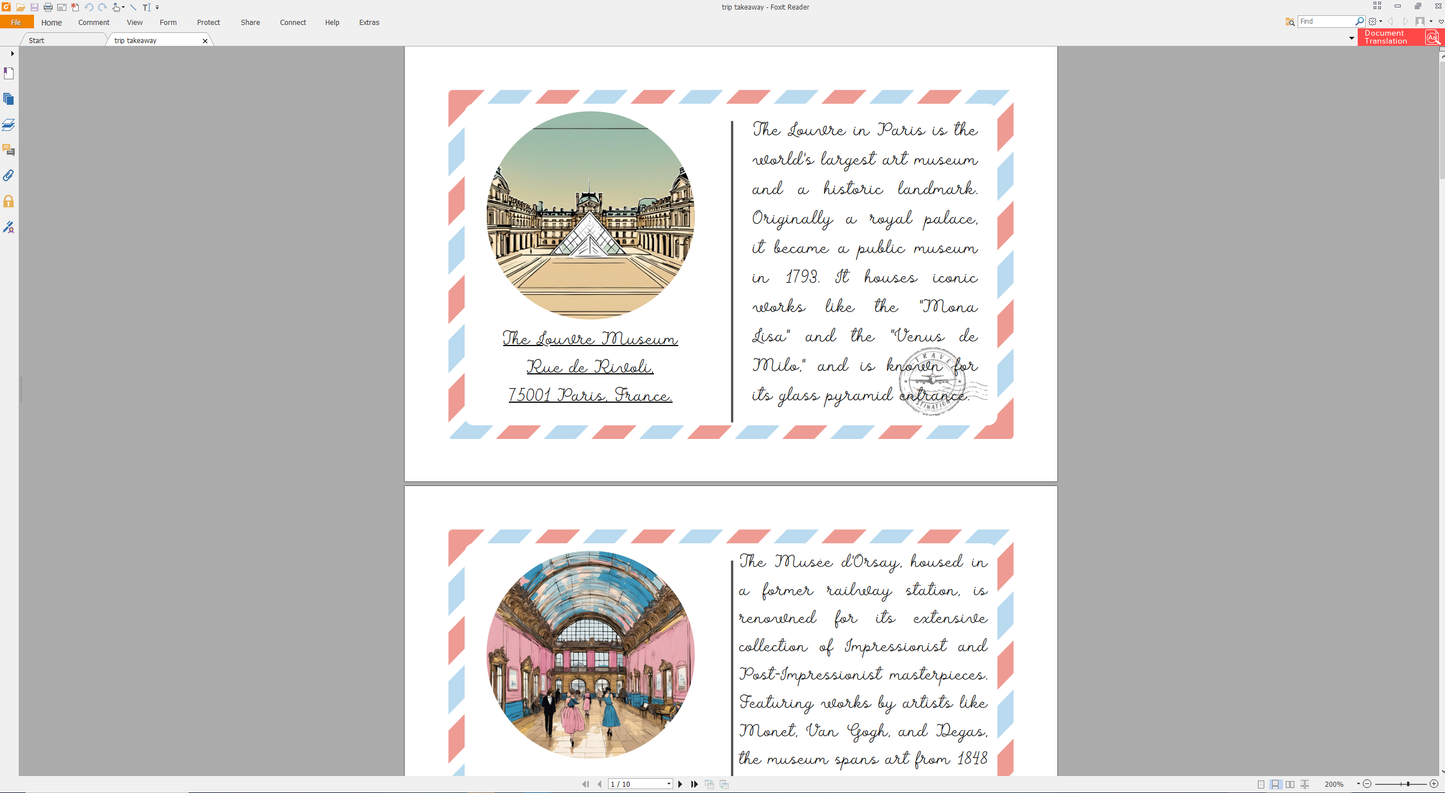Click the ribbon display options grid icon
This screenshot has height=793, width=1445.
[1377, 5]
